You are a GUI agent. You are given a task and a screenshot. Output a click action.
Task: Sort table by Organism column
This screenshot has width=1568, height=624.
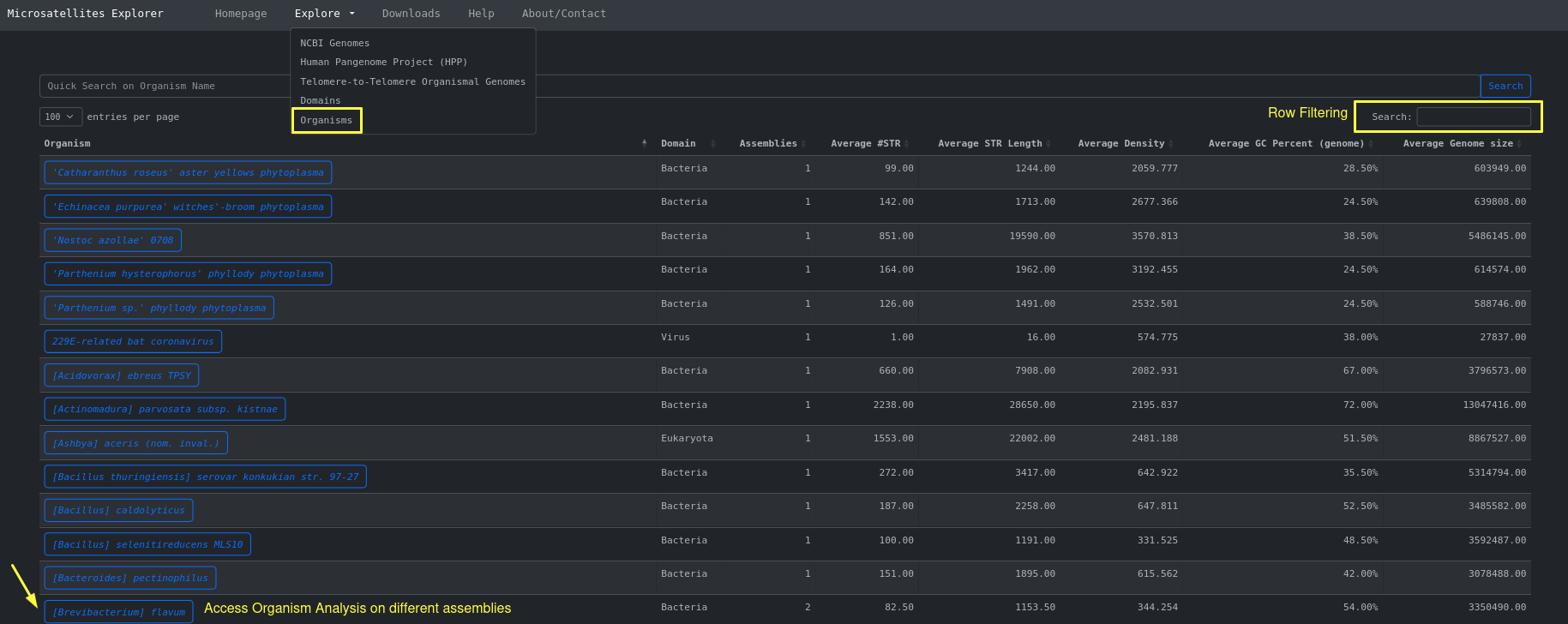coord(67,144)
